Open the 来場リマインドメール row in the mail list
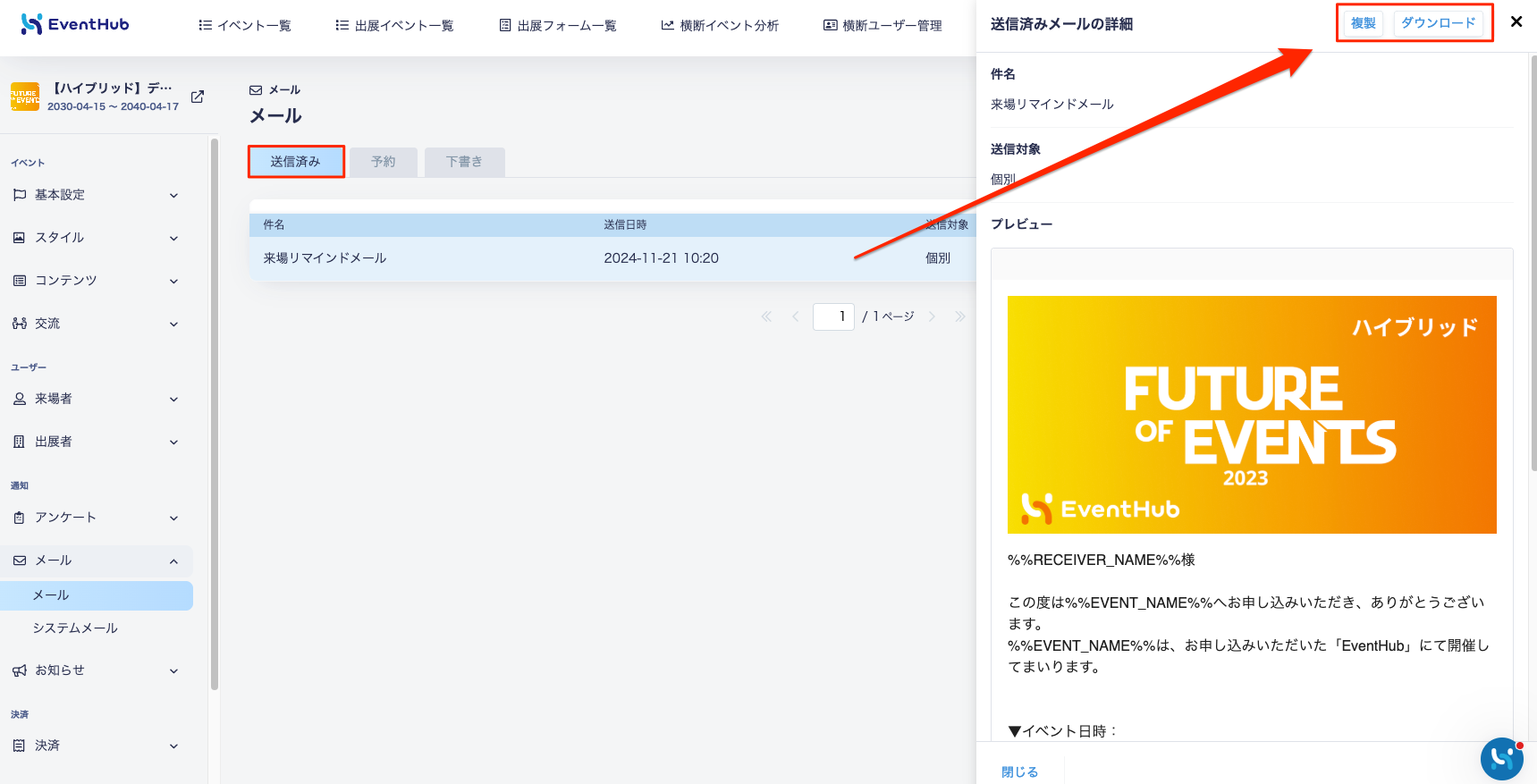This screenshot has width=1537, height=784. click(612, 258)
